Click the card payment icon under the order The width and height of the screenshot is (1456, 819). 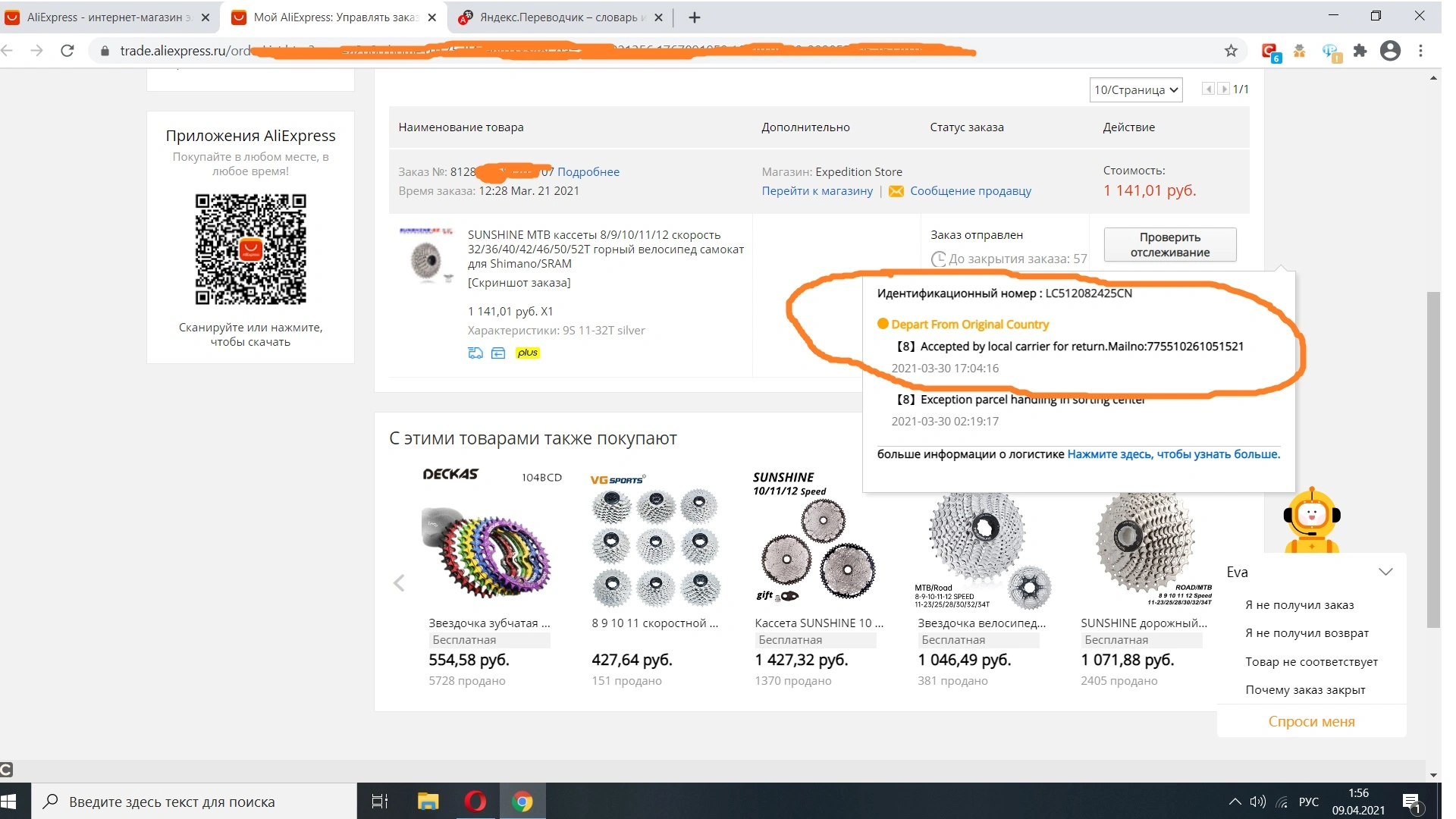[498, 353]
